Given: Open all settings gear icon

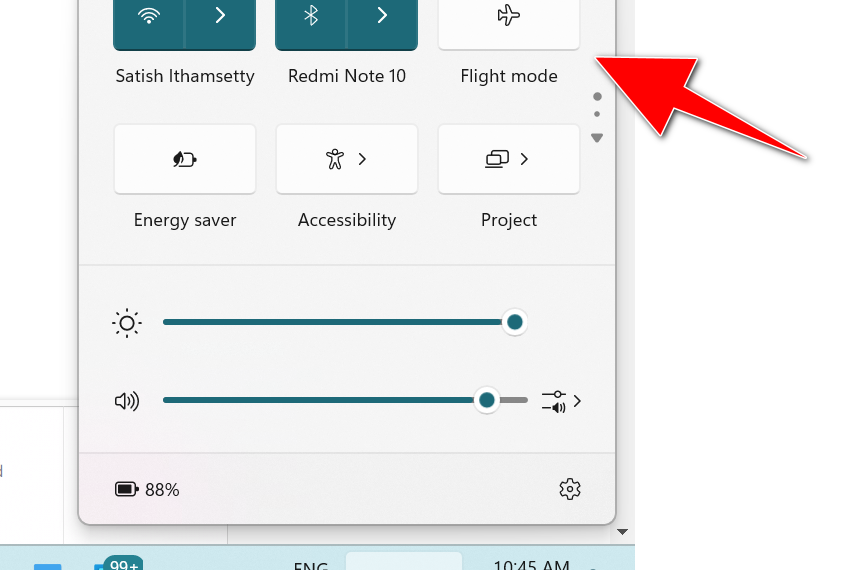Looking at the screenshot, I should pos(570,489).
